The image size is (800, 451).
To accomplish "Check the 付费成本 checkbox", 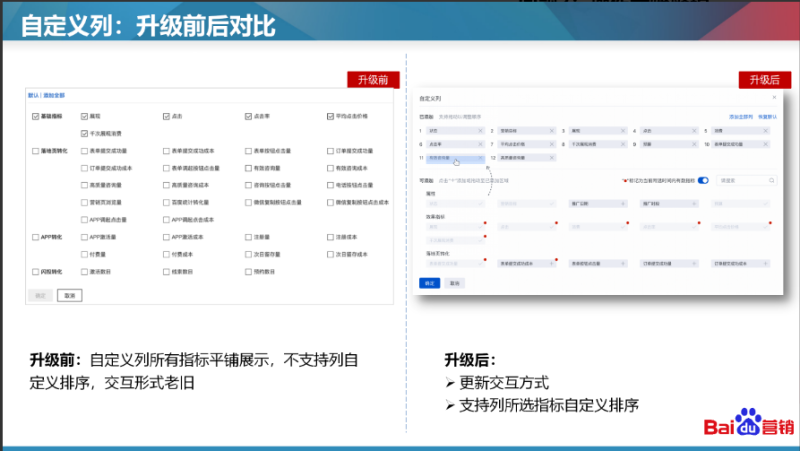I will tap(166, 255).
